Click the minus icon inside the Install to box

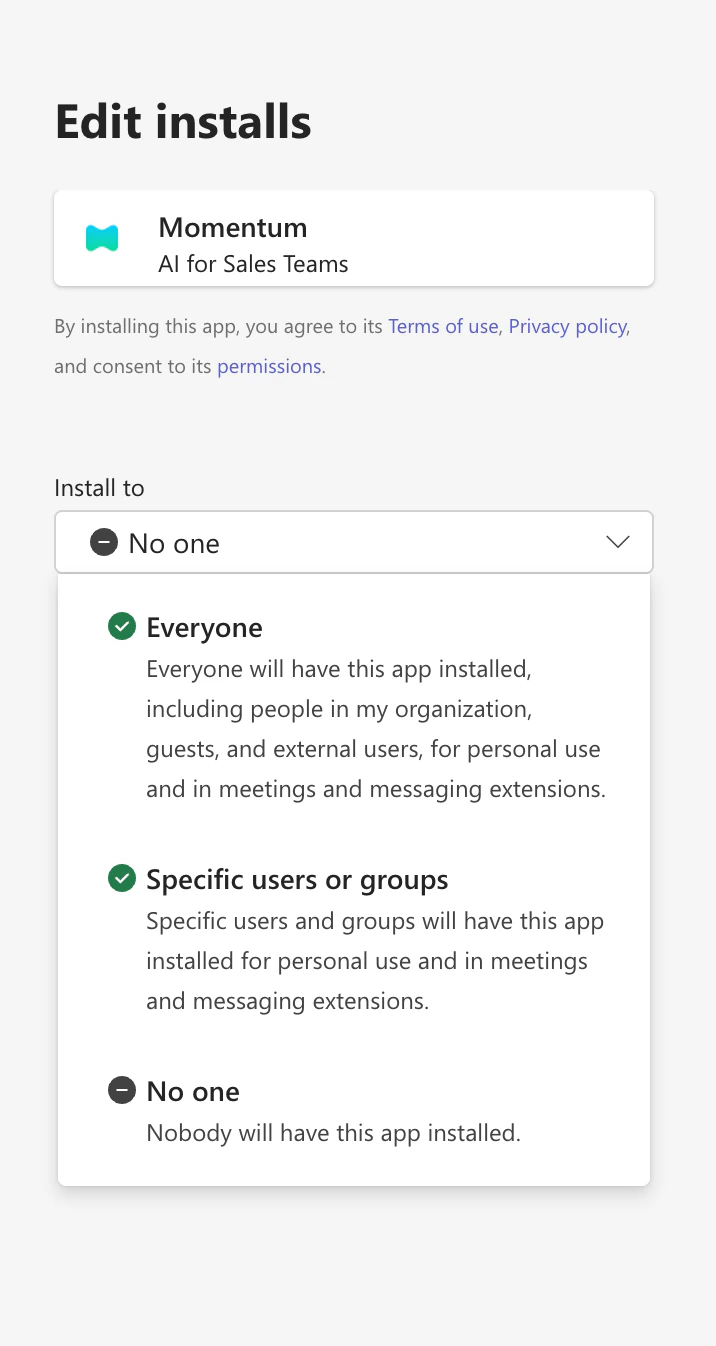tap(104, 542)
